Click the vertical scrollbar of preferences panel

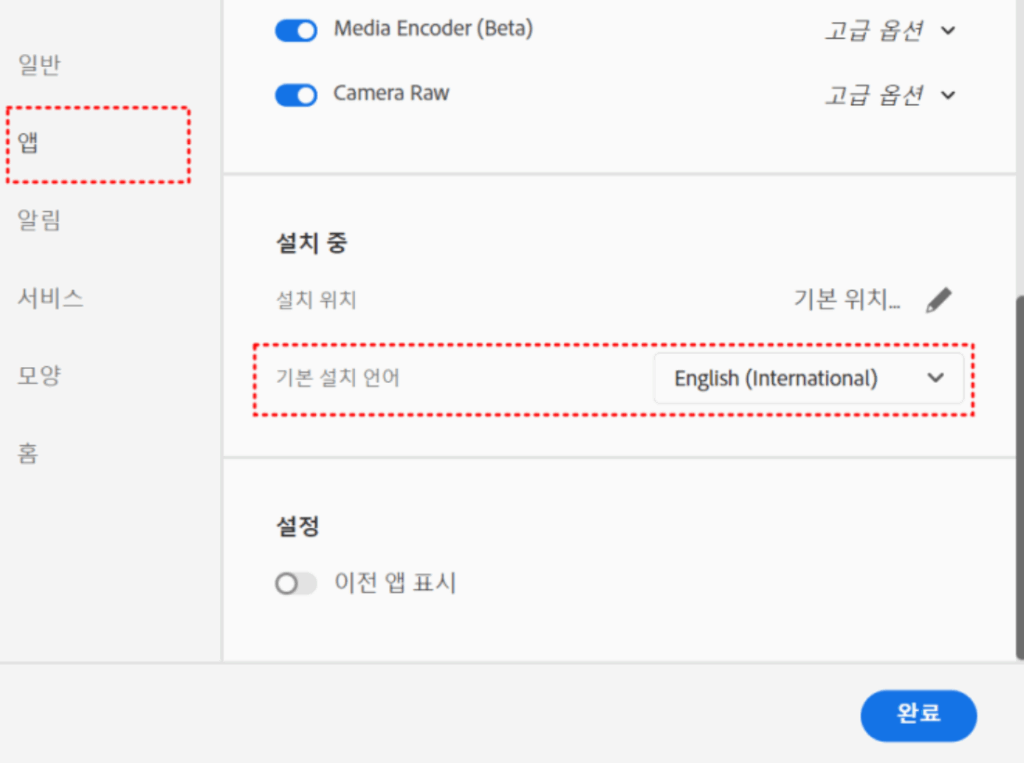point(1019,477)
